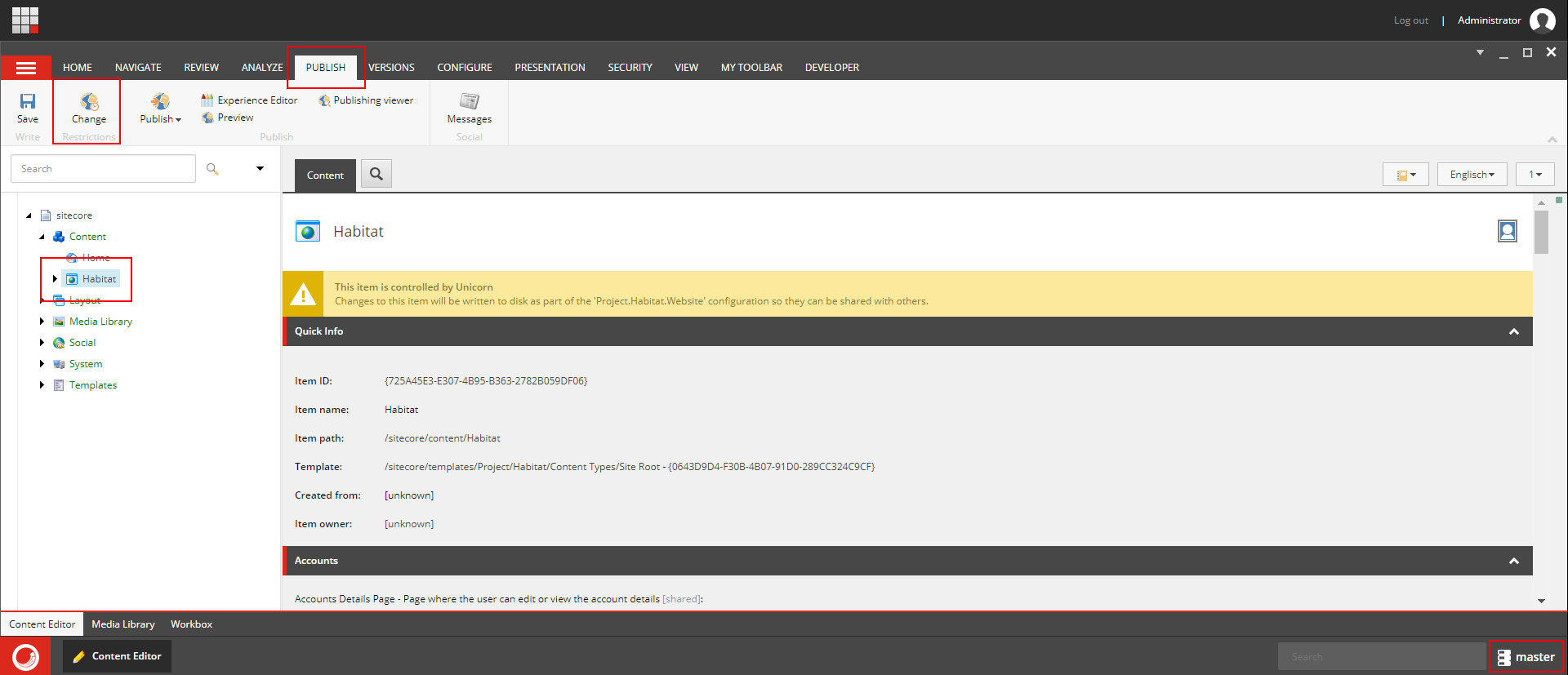The width and height of the screenshot is (1568, 675).
Task: Open the VERSIONS ribbon tab
Action: click(391, 68)
